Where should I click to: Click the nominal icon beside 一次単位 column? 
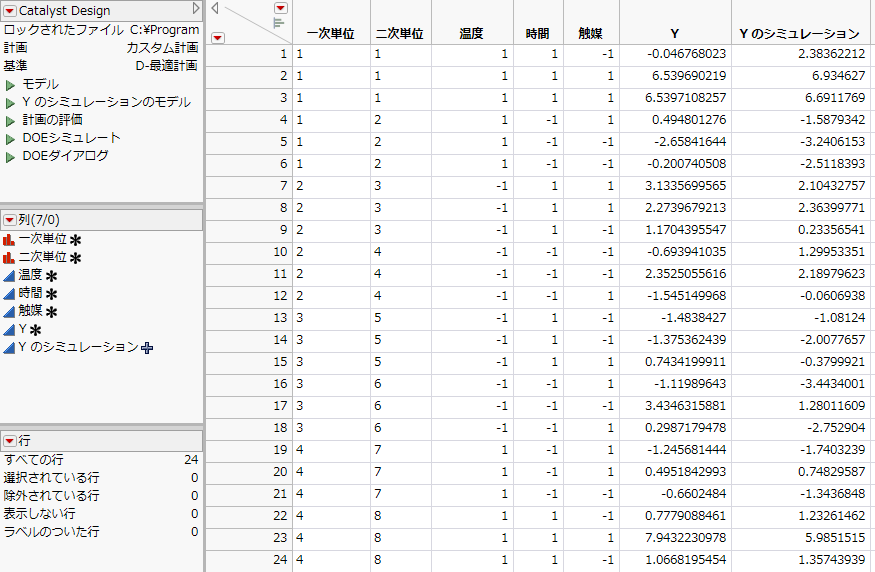coord(9,240)
